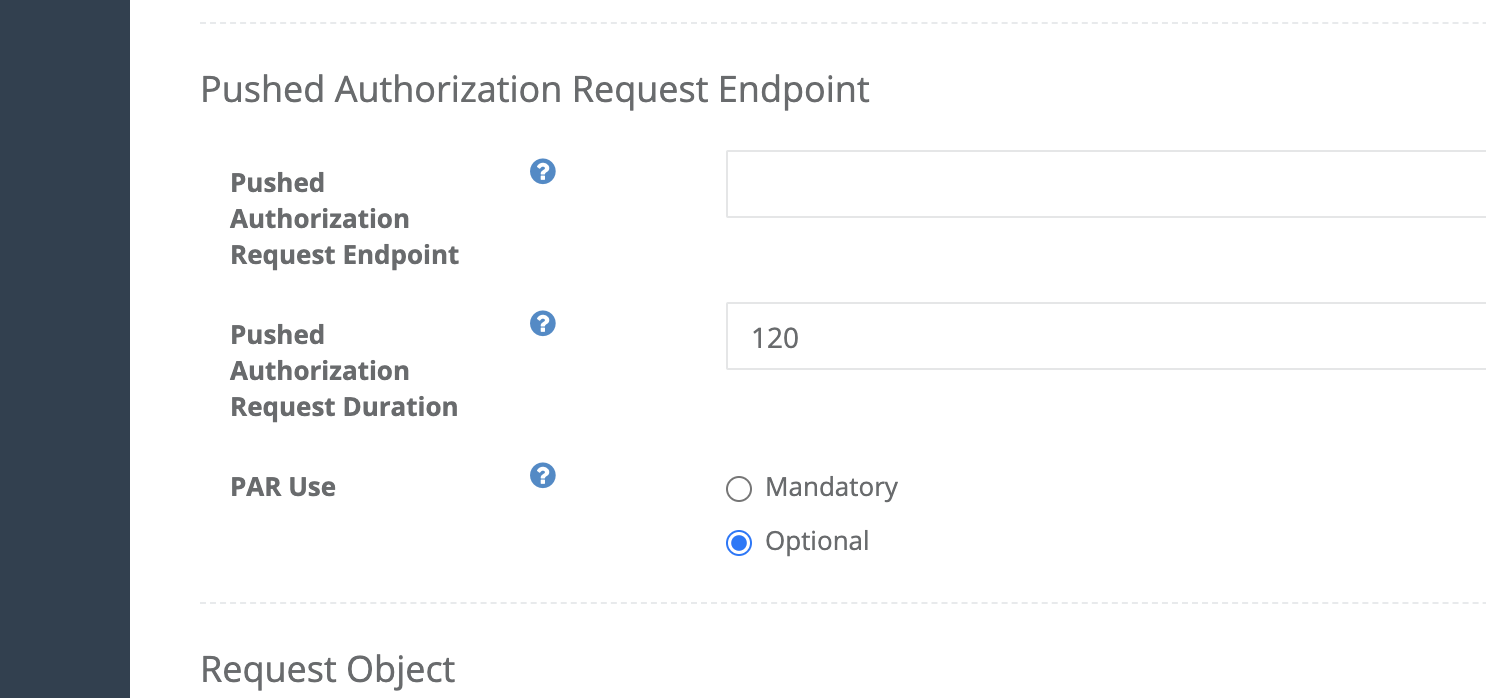Viewport: 1486px width, 698px height.
Task: Select the Optional radio button
Action: (738, 543)
